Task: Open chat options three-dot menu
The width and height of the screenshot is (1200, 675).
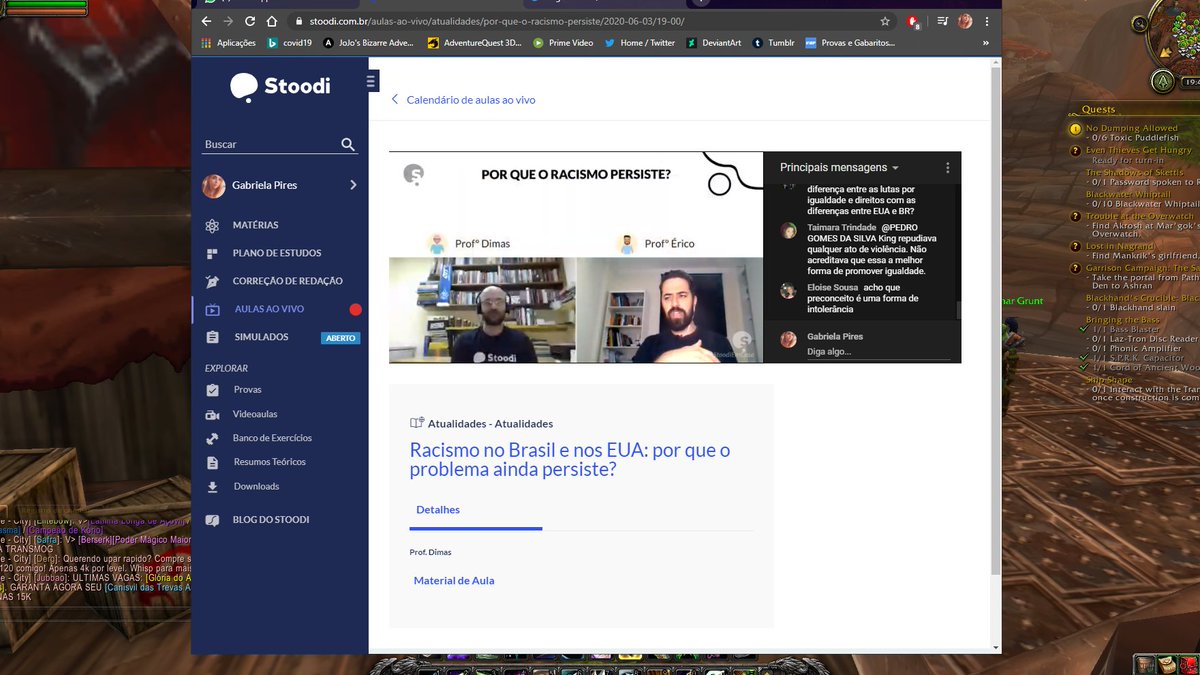Action: tap(948, 168)
